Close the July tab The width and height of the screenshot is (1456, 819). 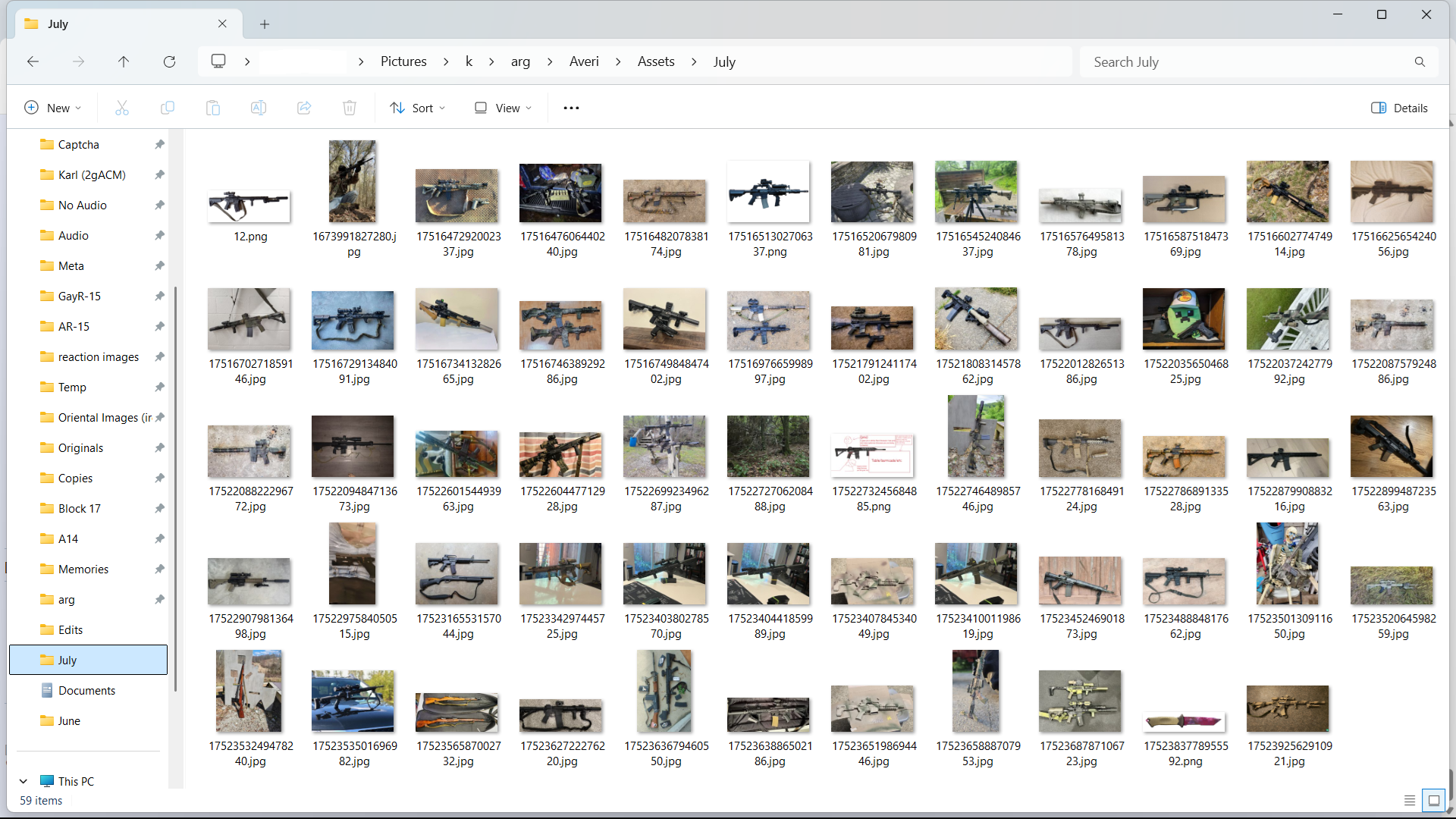[x=222, y=24]
